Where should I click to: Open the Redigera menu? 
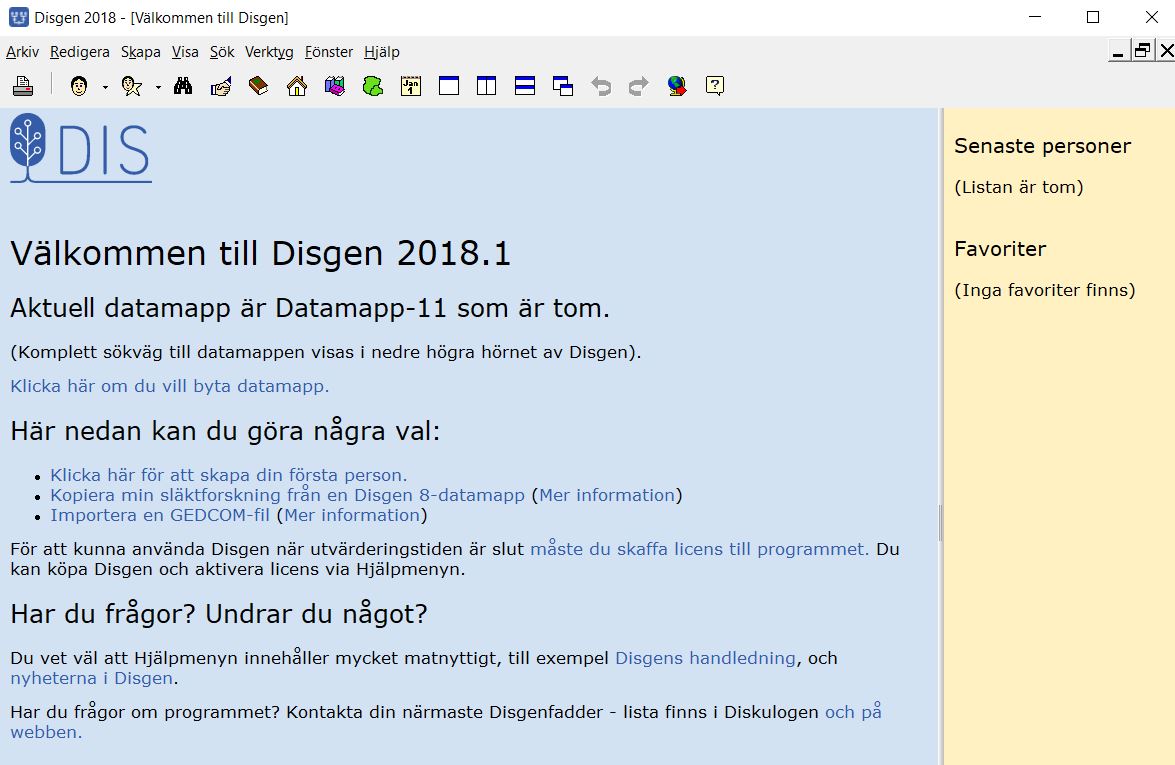79,52
